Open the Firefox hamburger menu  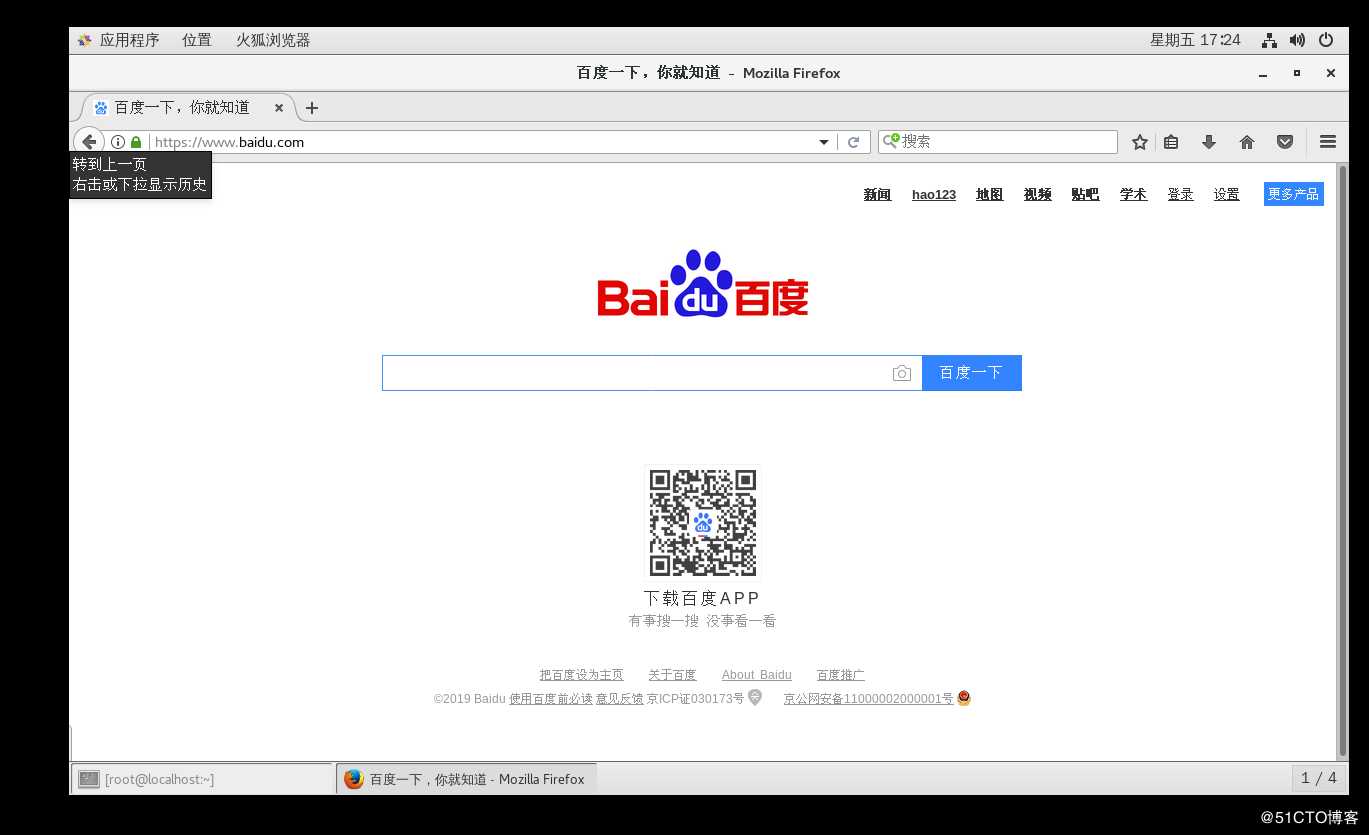coord(1328,142)
